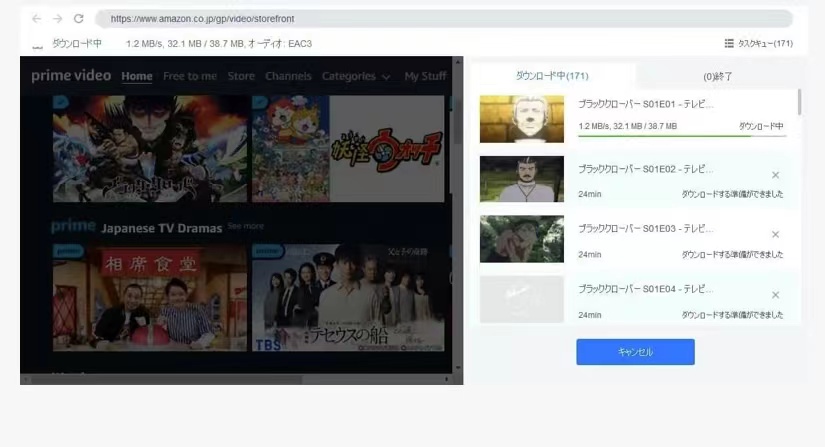Click the キャンセル button

click(635, 352)
